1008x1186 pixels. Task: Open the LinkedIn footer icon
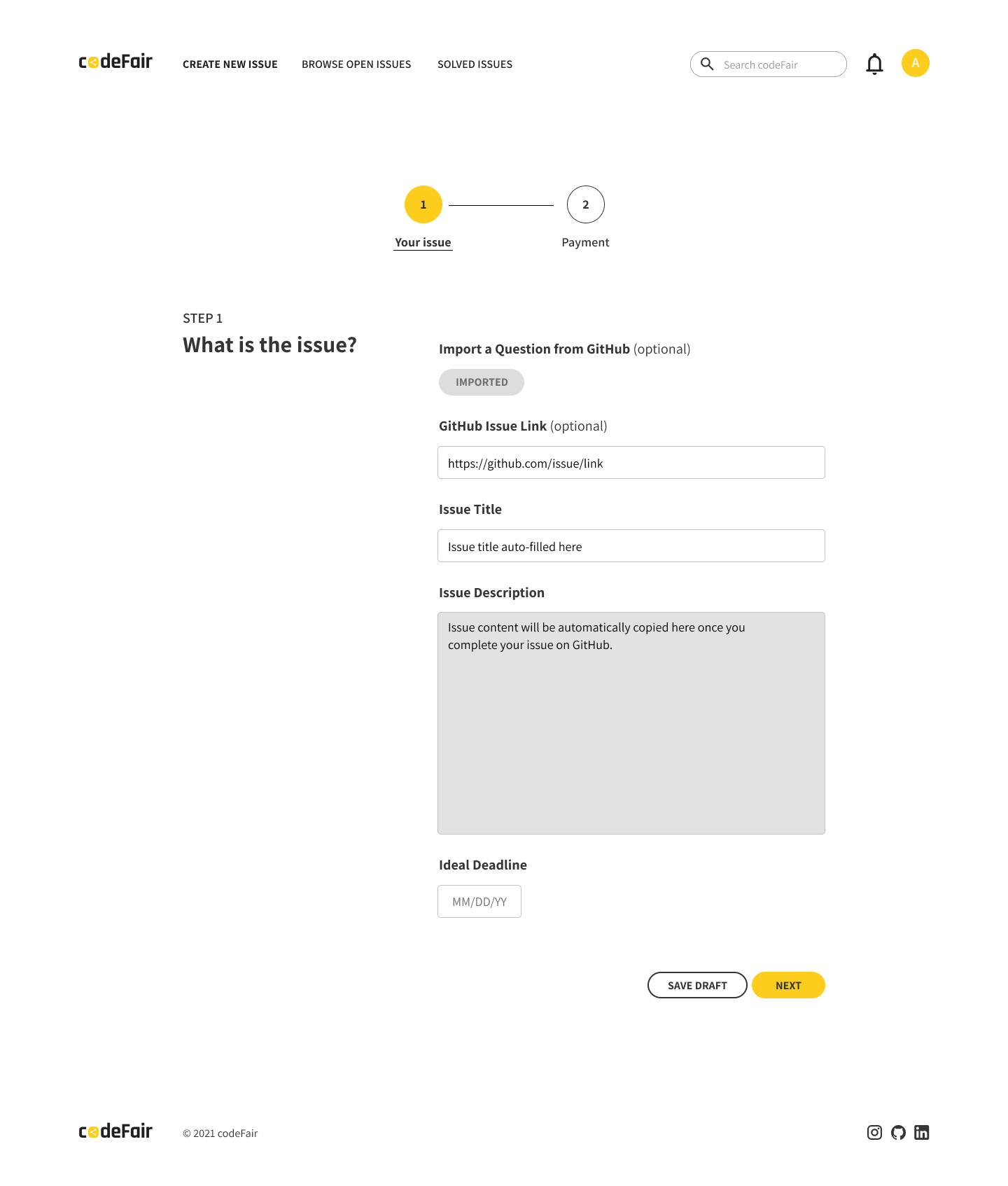click(x=922, y=1132)
